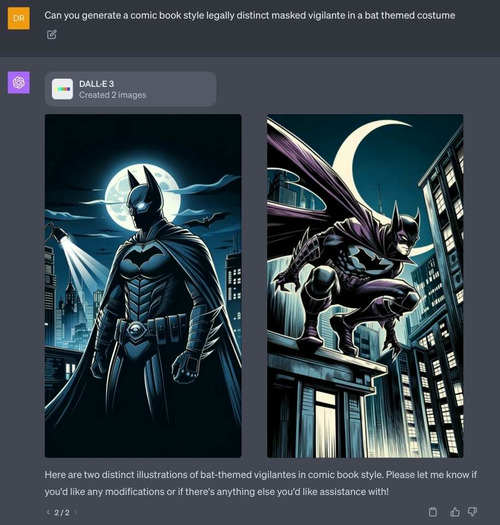
Task: Click the 2/2 response counter
Action: (62, 512)
